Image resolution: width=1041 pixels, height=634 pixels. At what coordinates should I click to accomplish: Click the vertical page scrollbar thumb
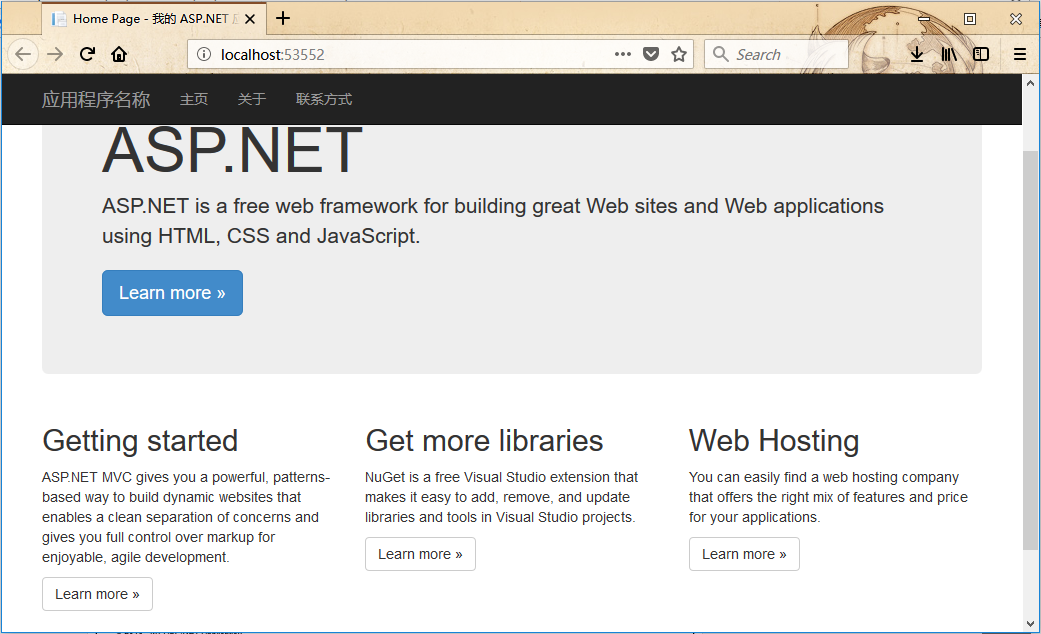(x=1030, y=350)
